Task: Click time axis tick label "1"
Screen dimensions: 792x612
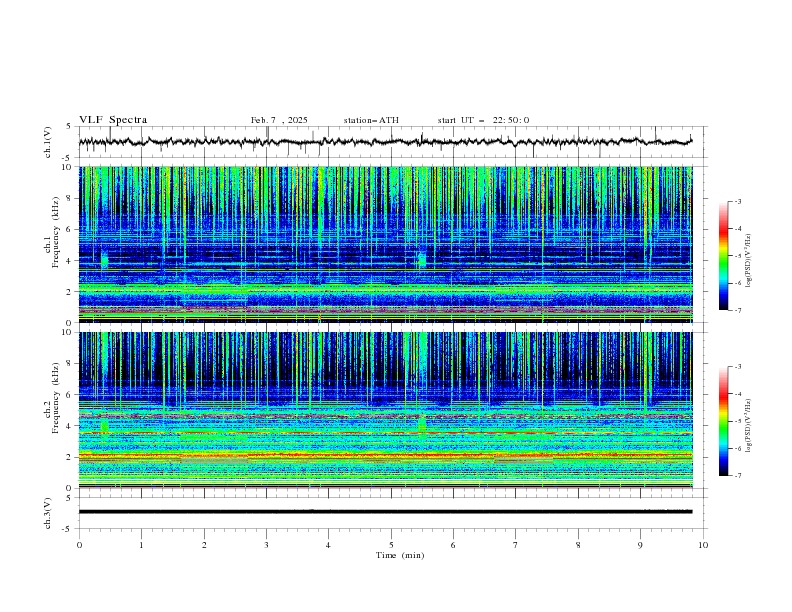Action: click(x=141, y=545)
